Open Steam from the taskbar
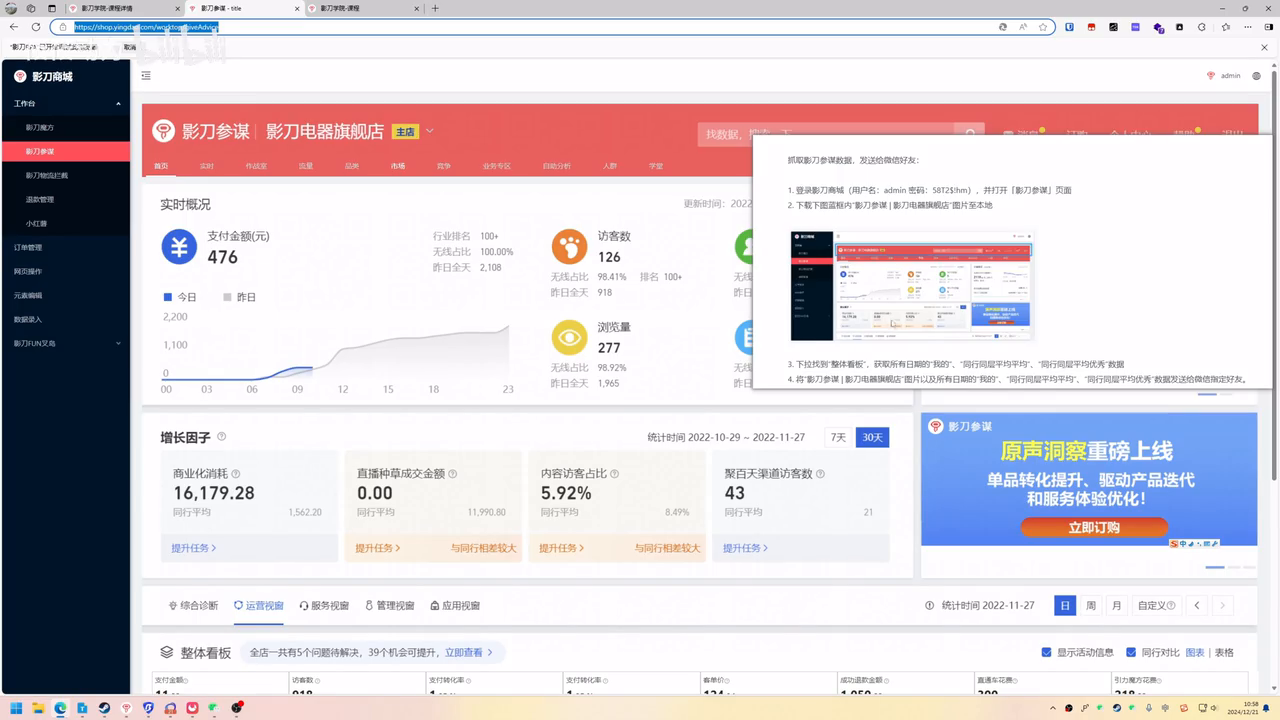The width and height of the screenshot is (1280, 720). [x=104, y=708]
